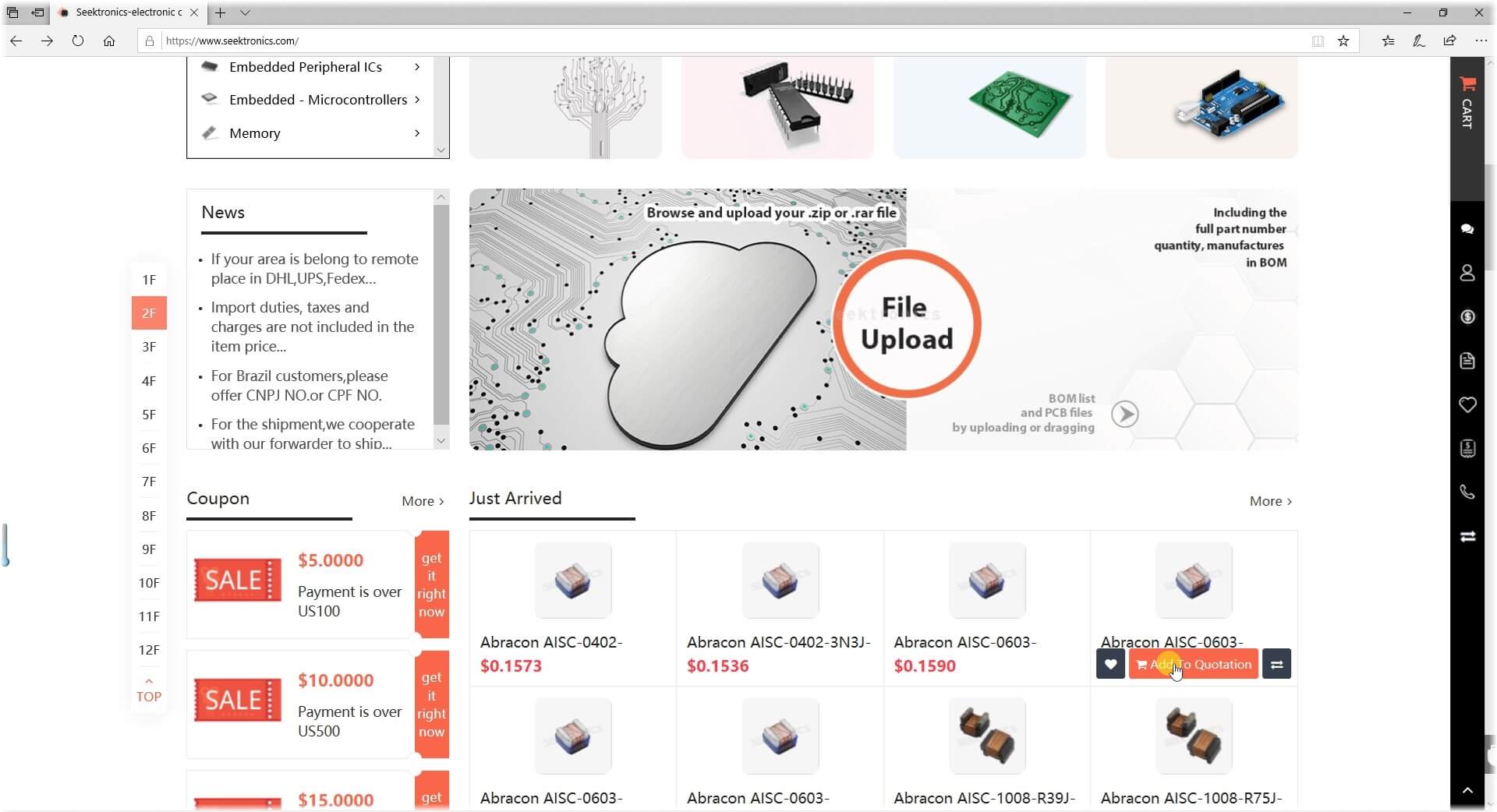1497x812 pixels.
Task: Open live chat bubble icon
Action: (x=1467, y=229)
